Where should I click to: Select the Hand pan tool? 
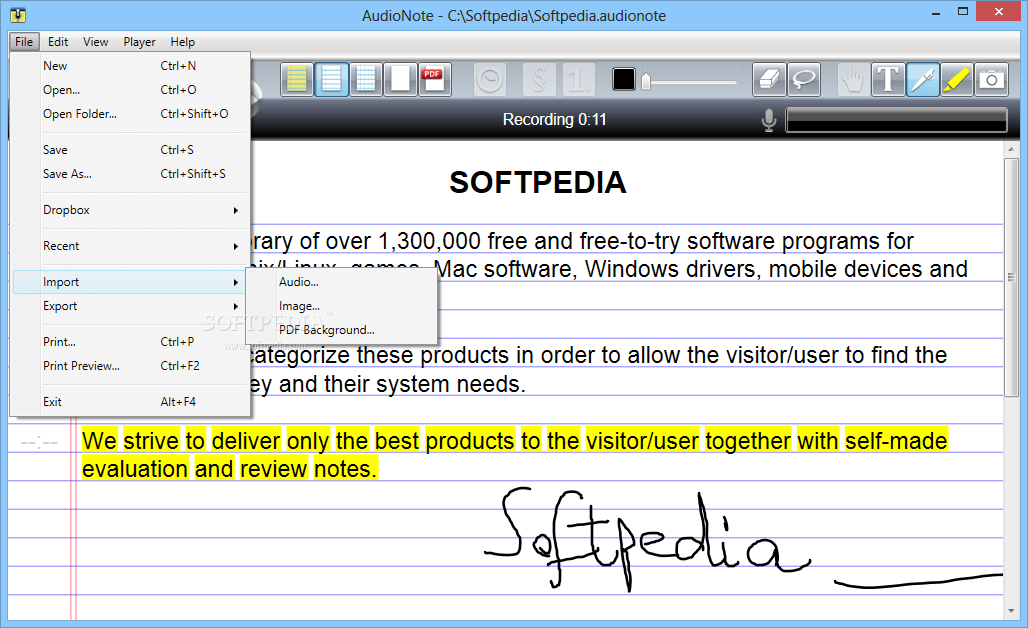tap(853, 80)
